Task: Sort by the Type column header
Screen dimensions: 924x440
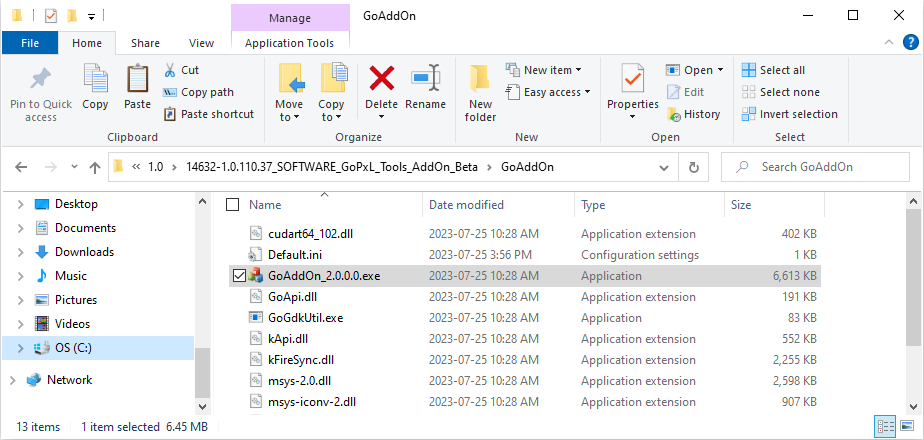Action: (x=593, y=205)
